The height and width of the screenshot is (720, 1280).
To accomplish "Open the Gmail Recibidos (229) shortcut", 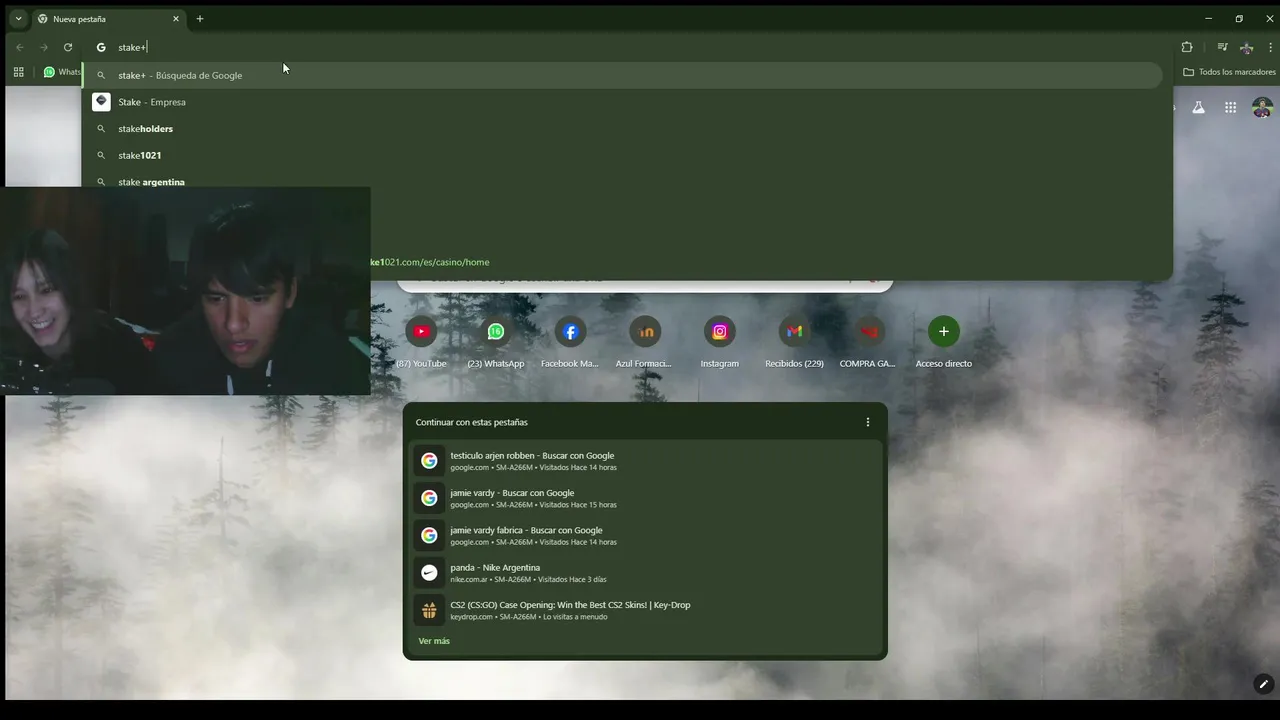I will click(794, 341).
